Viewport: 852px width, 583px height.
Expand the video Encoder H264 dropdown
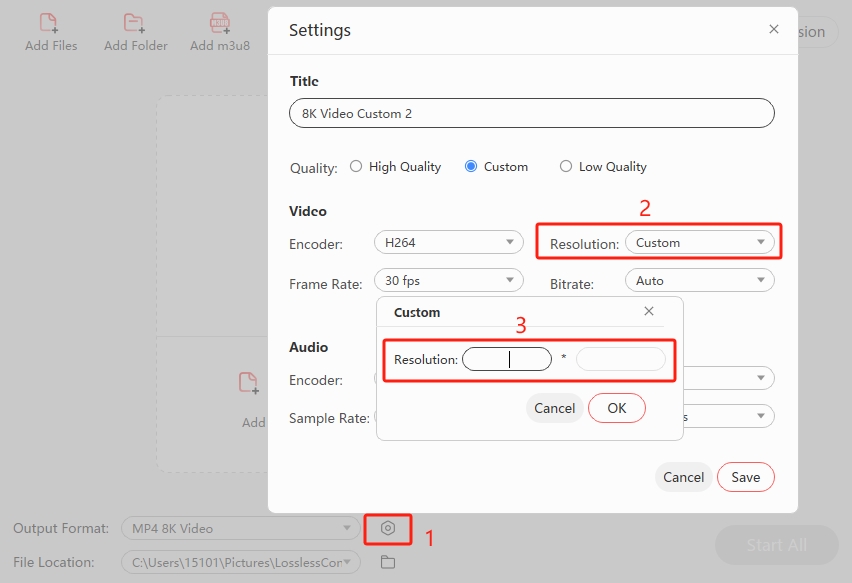point(448,242)
